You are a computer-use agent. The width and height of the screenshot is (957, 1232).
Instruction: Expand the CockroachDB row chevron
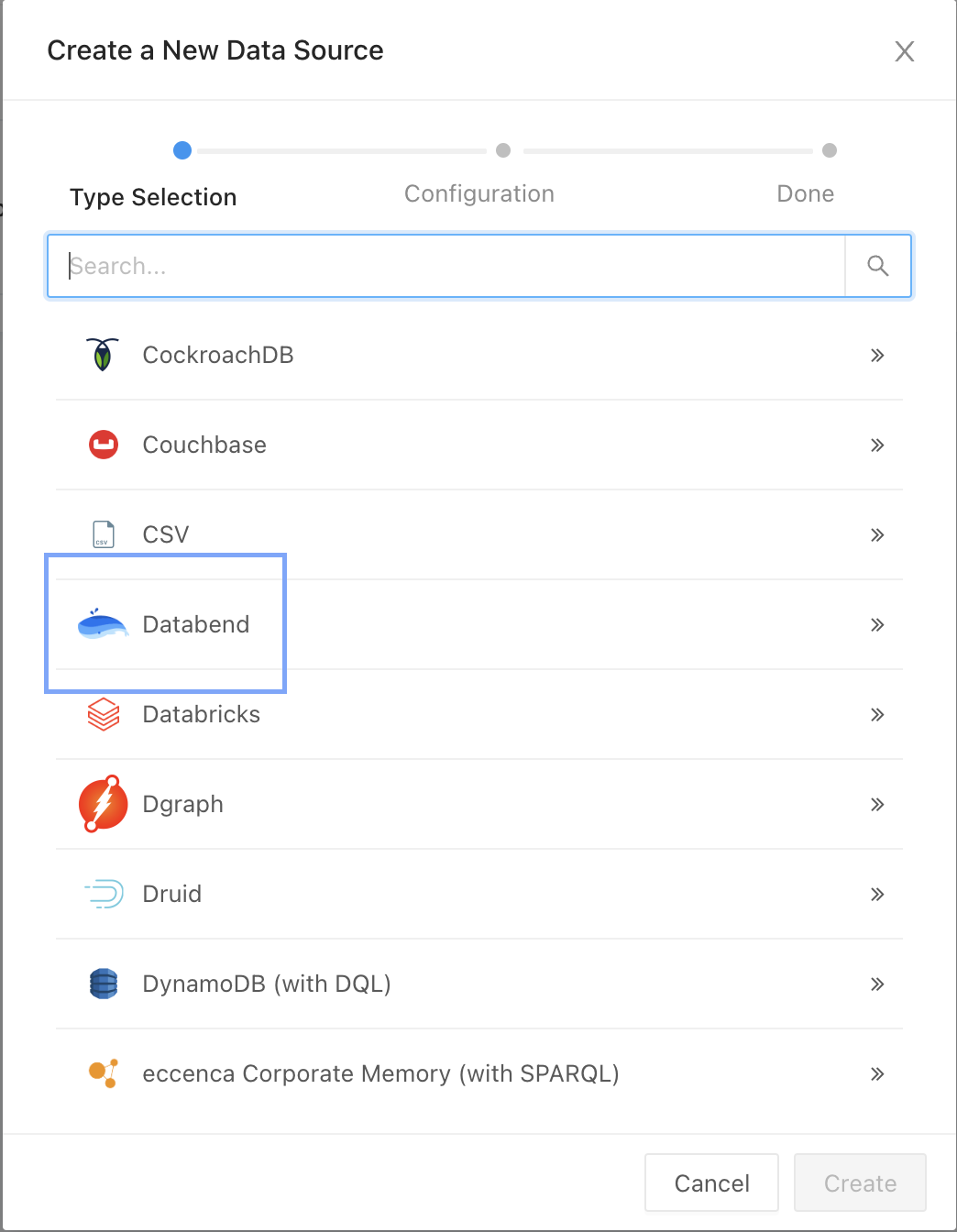877,355
